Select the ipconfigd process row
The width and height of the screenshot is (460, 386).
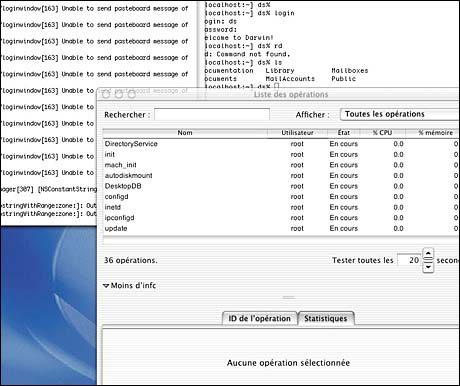click(x=281, y=218)
